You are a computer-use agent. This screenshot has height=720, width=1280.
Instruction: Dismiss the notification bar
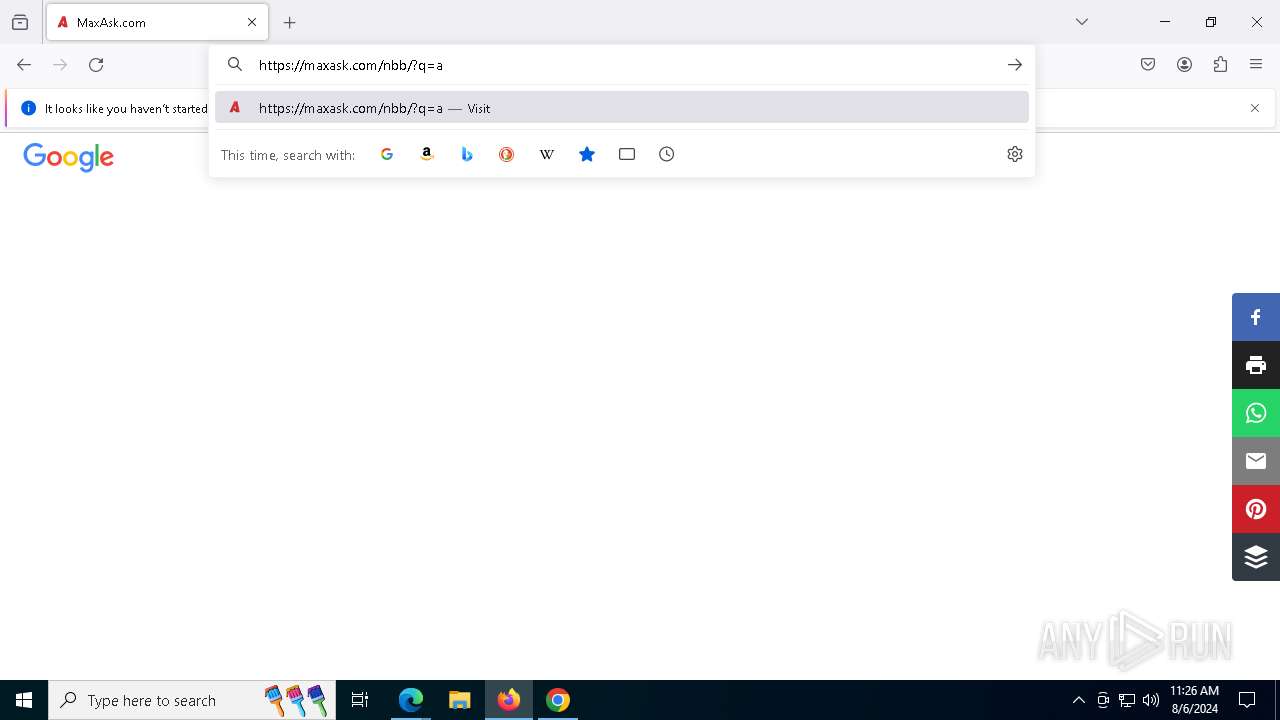(1255, 108)
